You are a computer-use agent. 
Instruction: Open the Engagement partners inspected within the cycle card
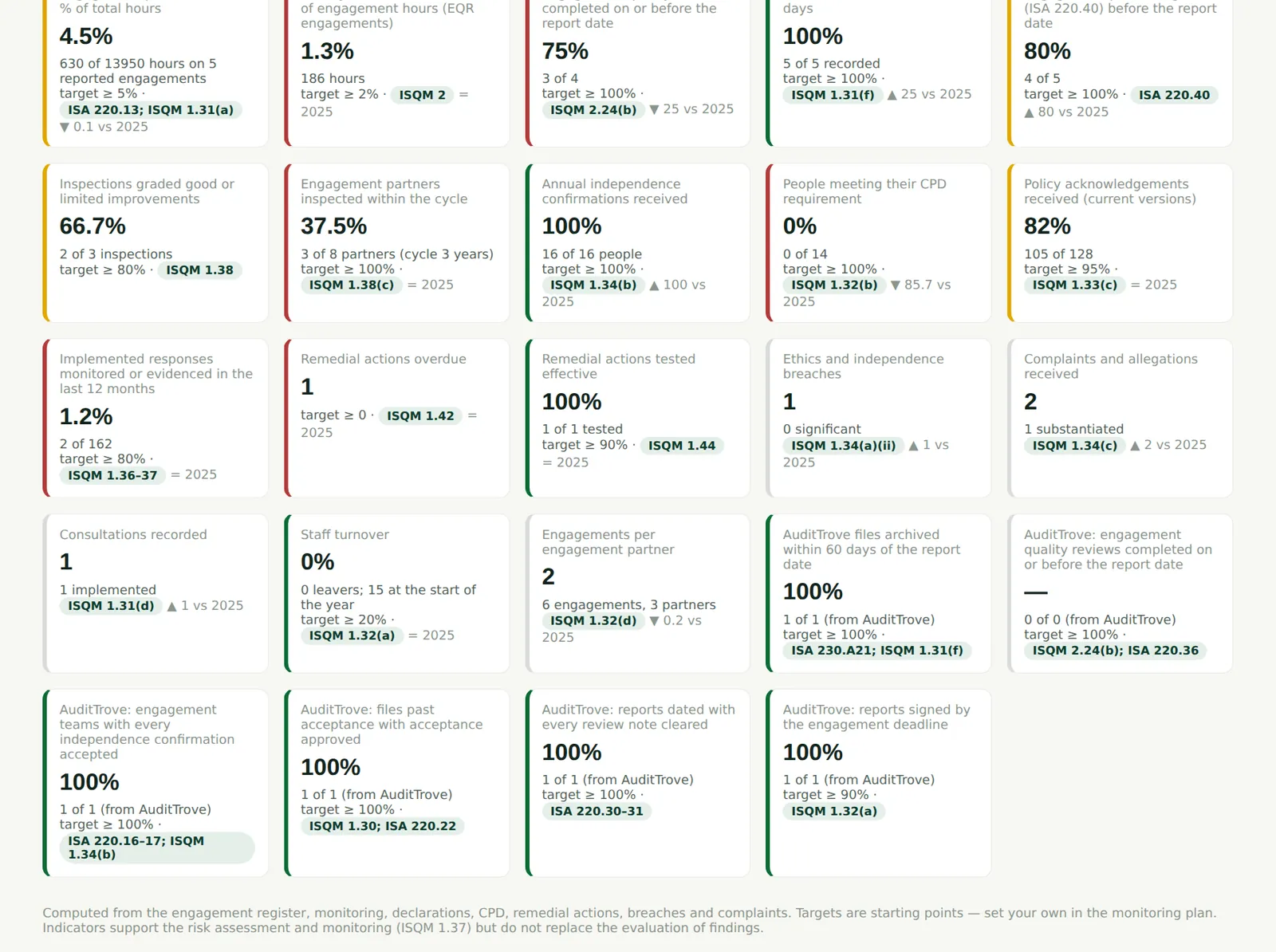click(x=396, y=242)
